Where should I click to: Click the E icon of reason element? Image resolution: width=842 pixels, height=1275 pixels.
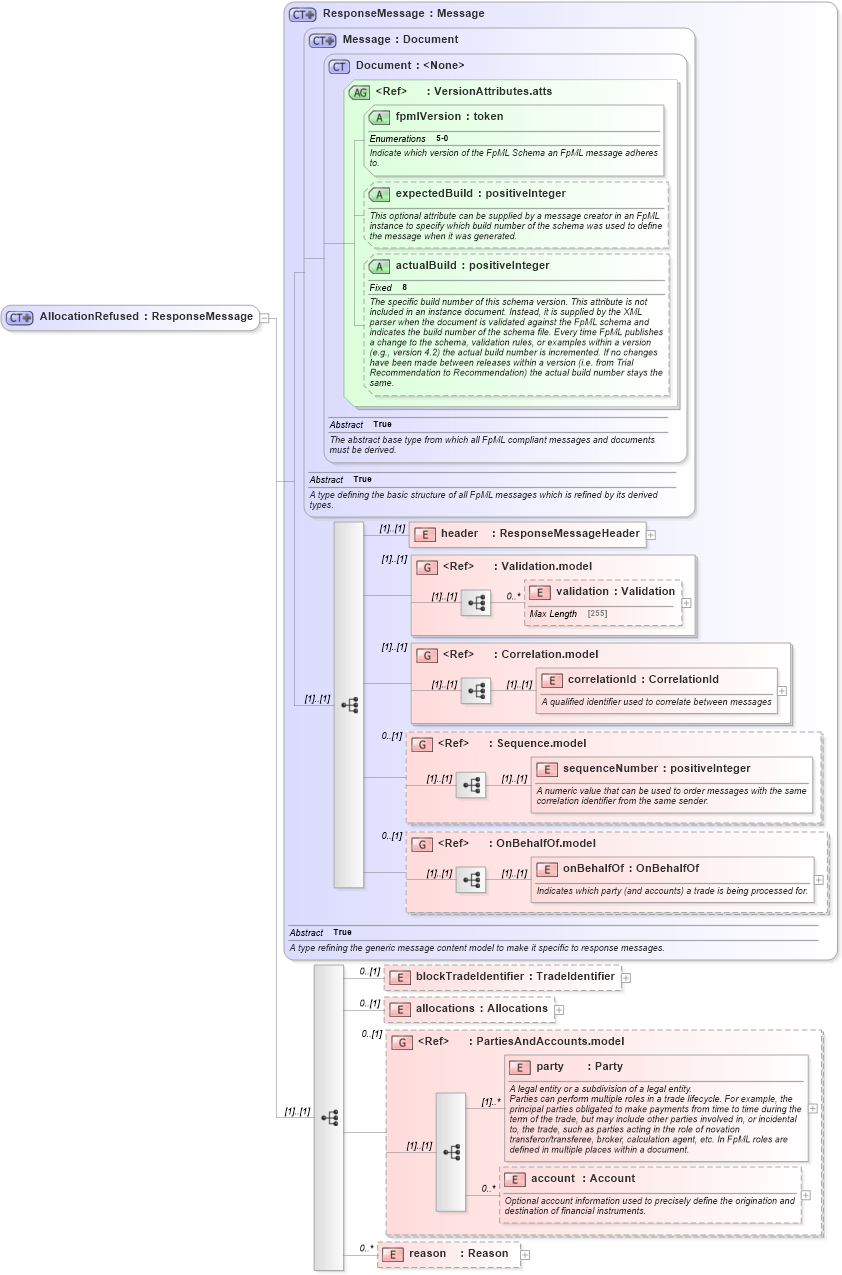coord(393,1254)
